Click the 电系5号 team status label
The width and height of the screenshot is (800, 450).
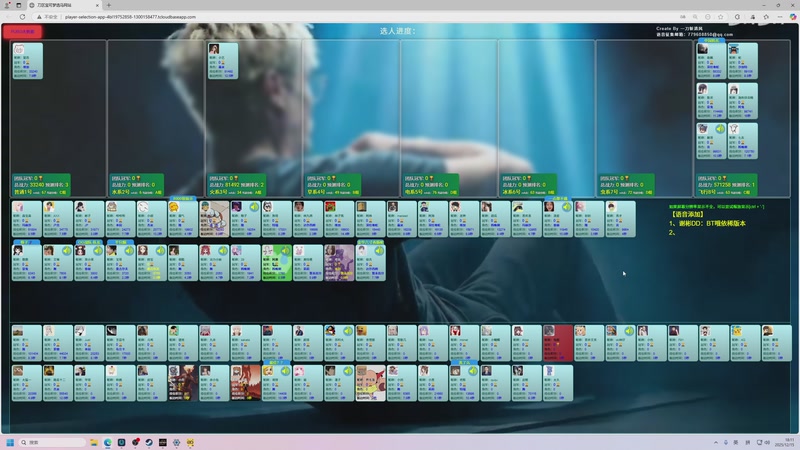click(x=431, y=185)
